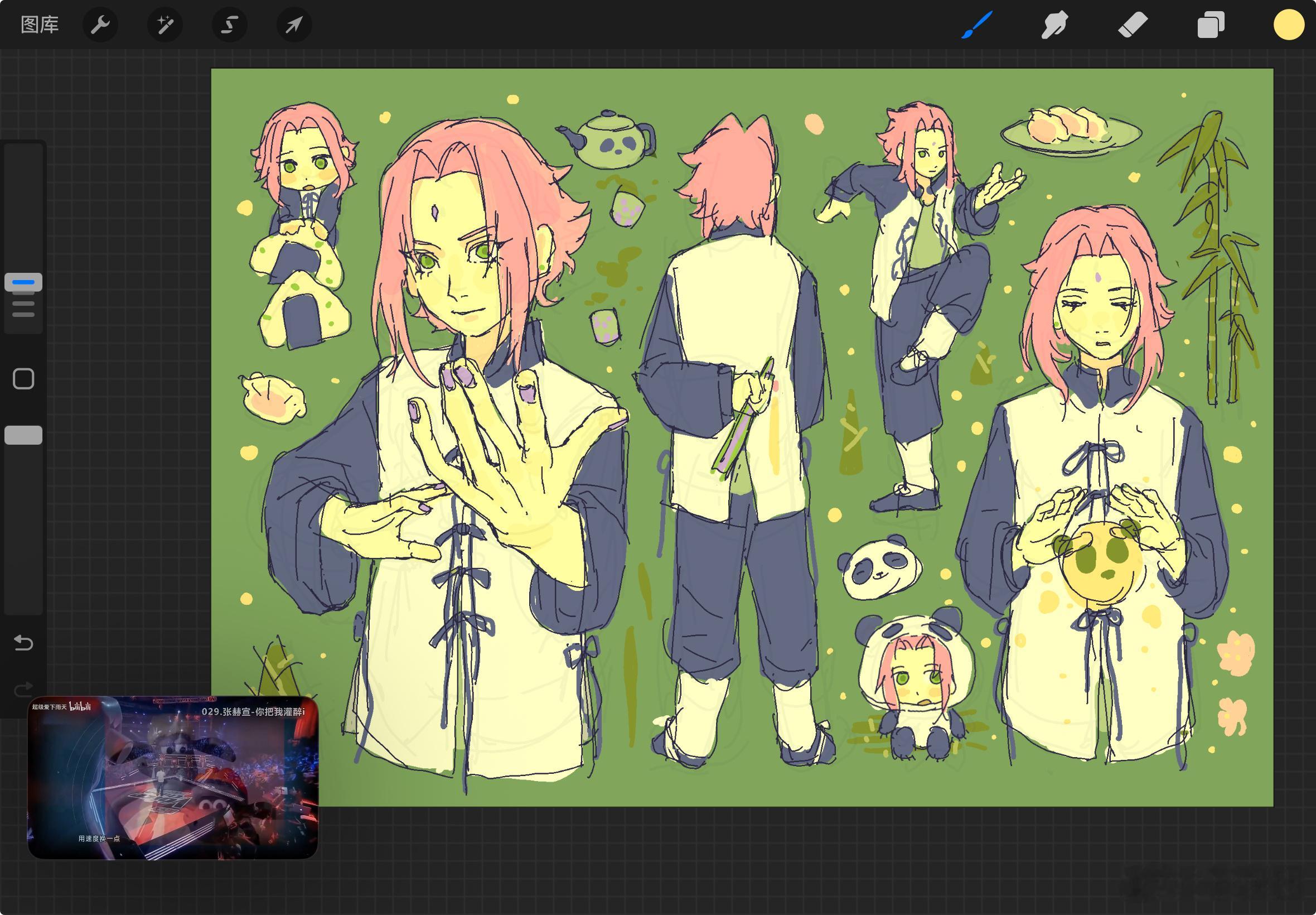Open the Actions wrench menu
The image size is (1316, 915).
pyautogui.click(x=100, y=25)
